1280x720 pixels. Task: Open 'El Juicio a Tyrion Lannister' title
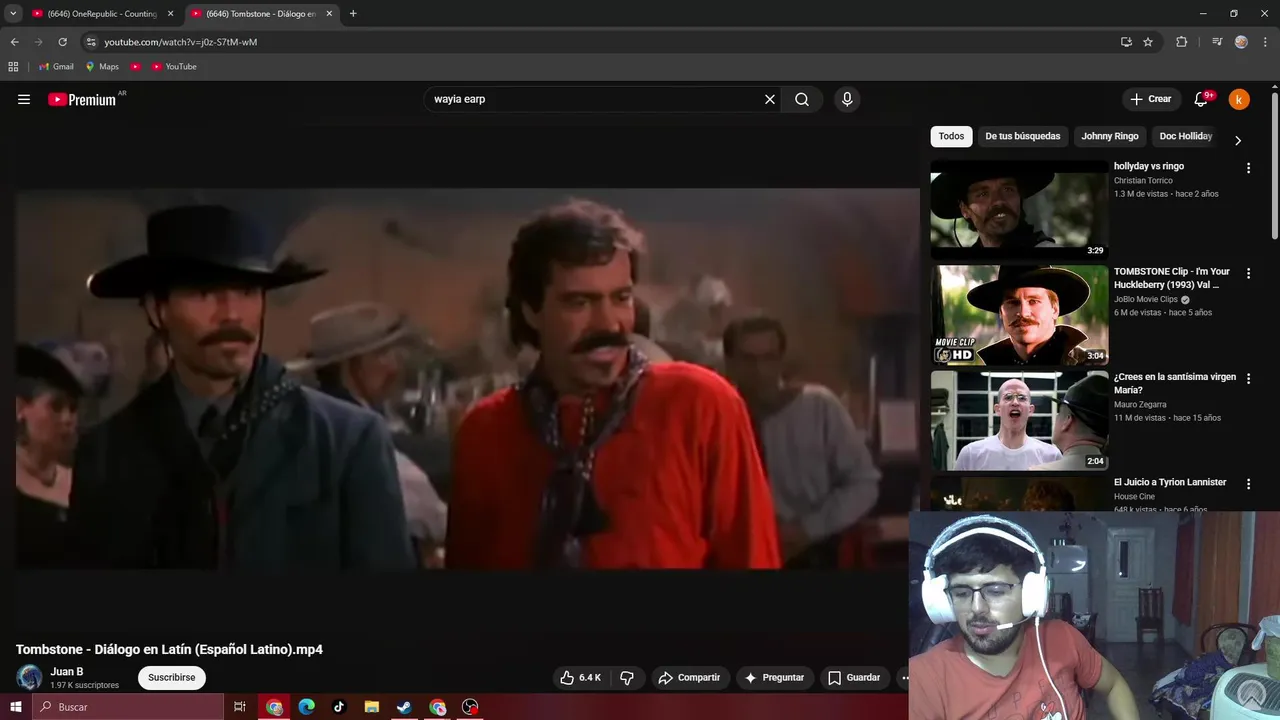tap(1170, 482)
